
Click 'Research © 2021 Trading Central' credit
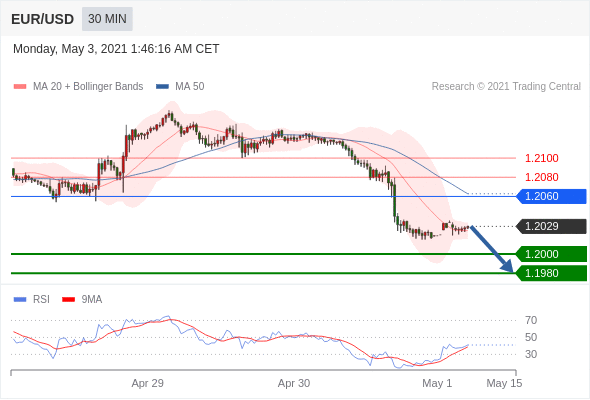pos(506,87)
